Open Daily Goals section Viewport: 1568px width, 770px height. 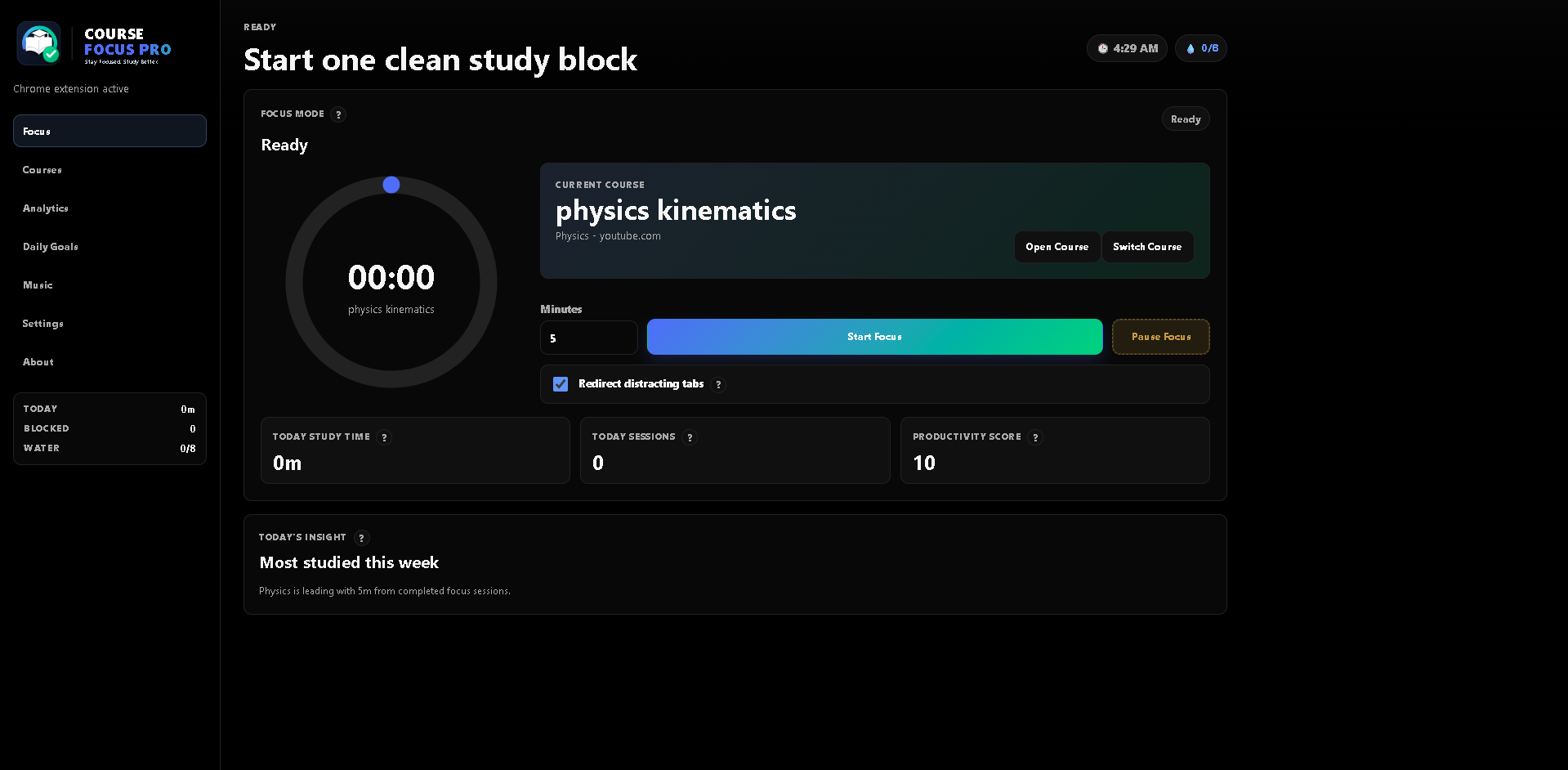click(x=109, y=246)
